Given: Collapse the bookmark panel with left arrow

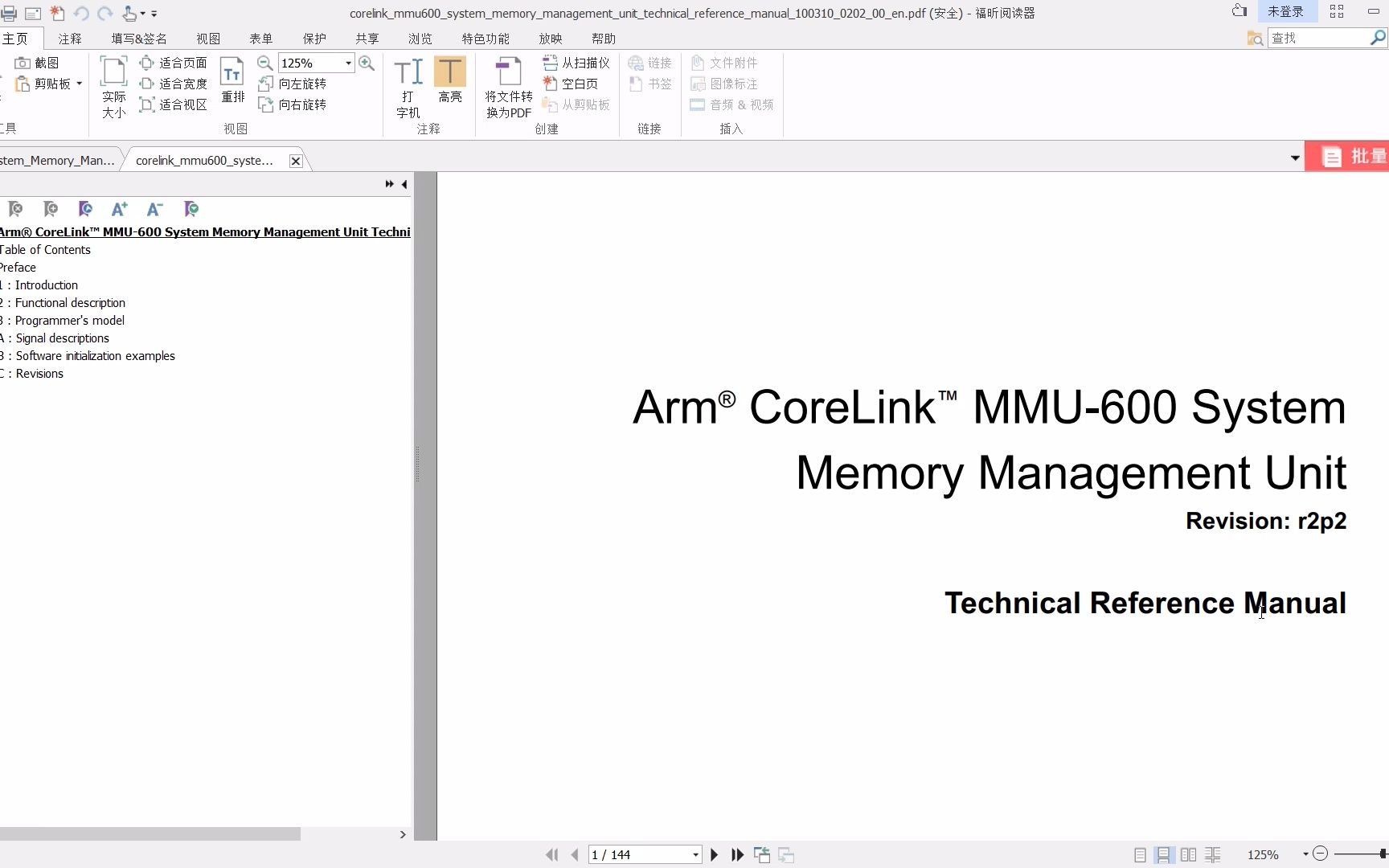Looking at the screenshot, I should point(404,184).
